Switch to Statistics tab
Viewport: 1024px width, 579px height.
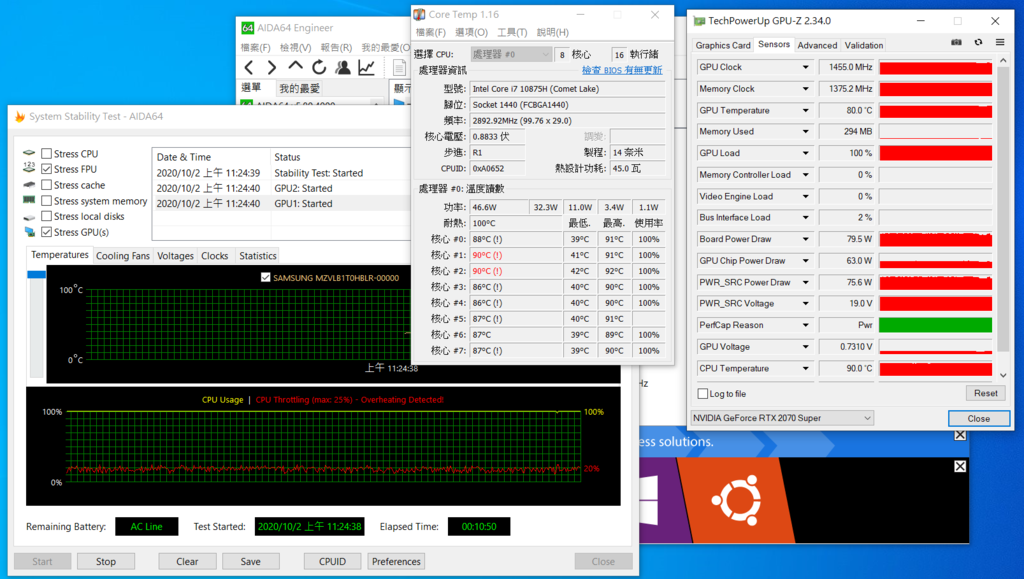click(257, 256)
